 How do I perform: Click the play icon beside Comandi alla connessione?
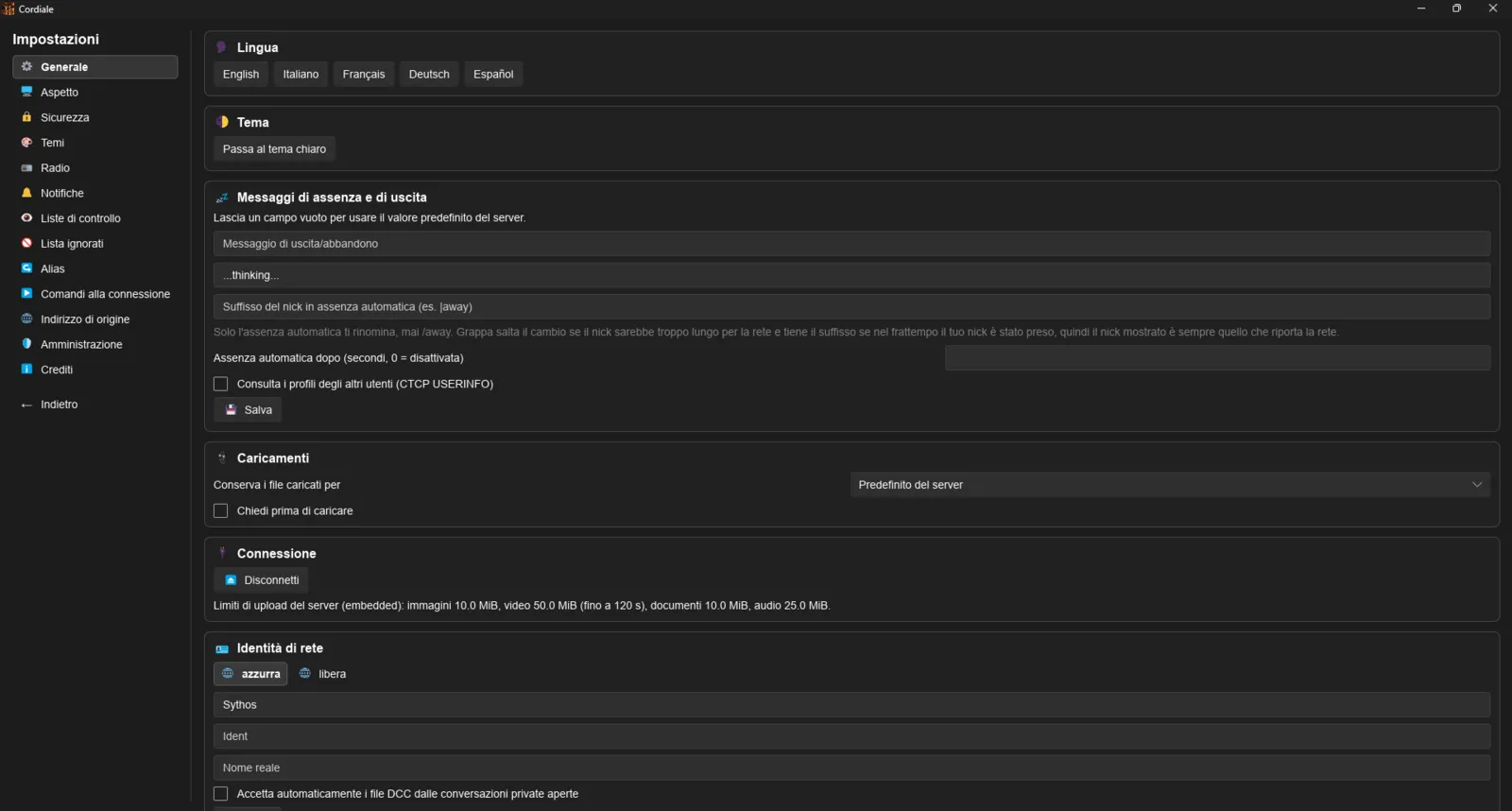(26, 294)
